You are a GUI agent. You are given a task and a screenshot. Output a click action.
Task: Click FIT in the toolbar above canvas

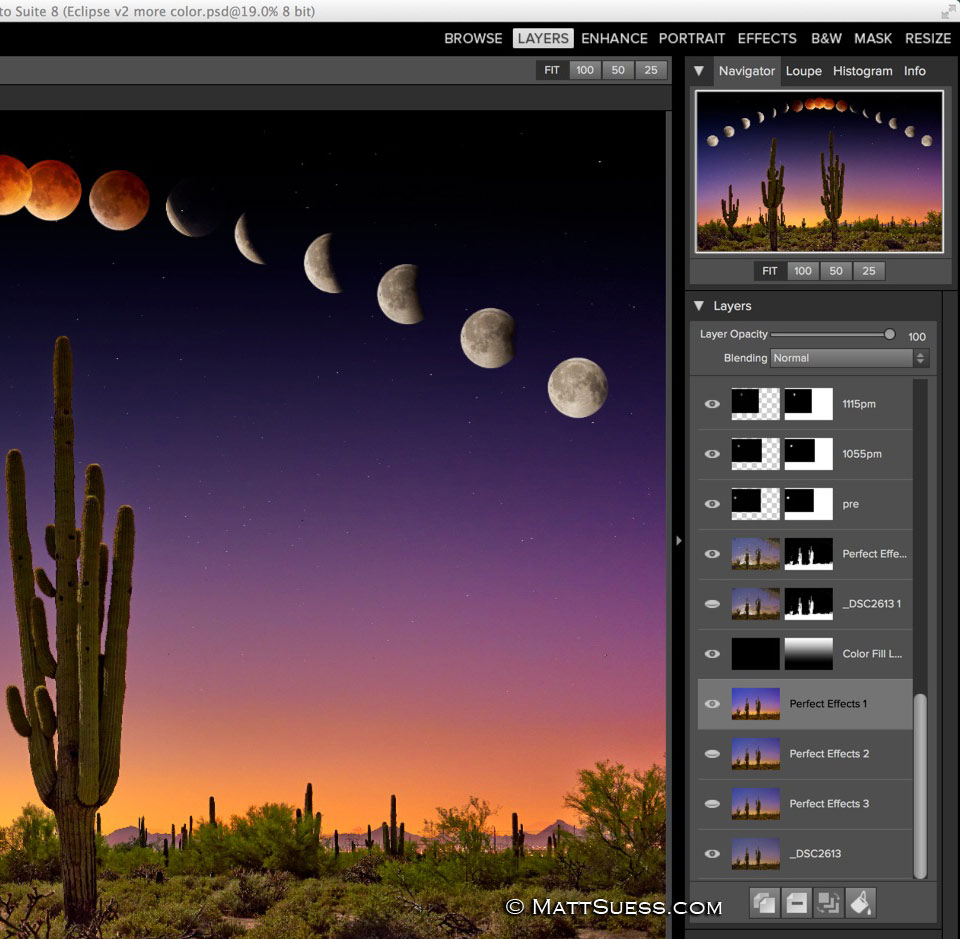552,70
